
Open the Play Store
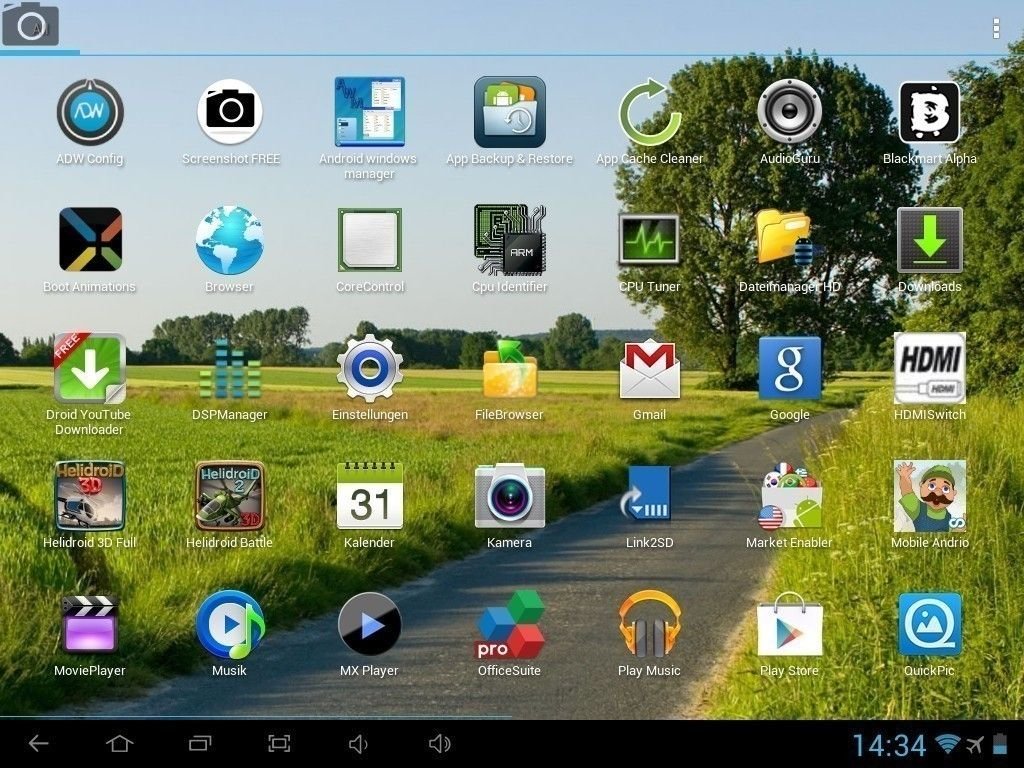(790, 624)
